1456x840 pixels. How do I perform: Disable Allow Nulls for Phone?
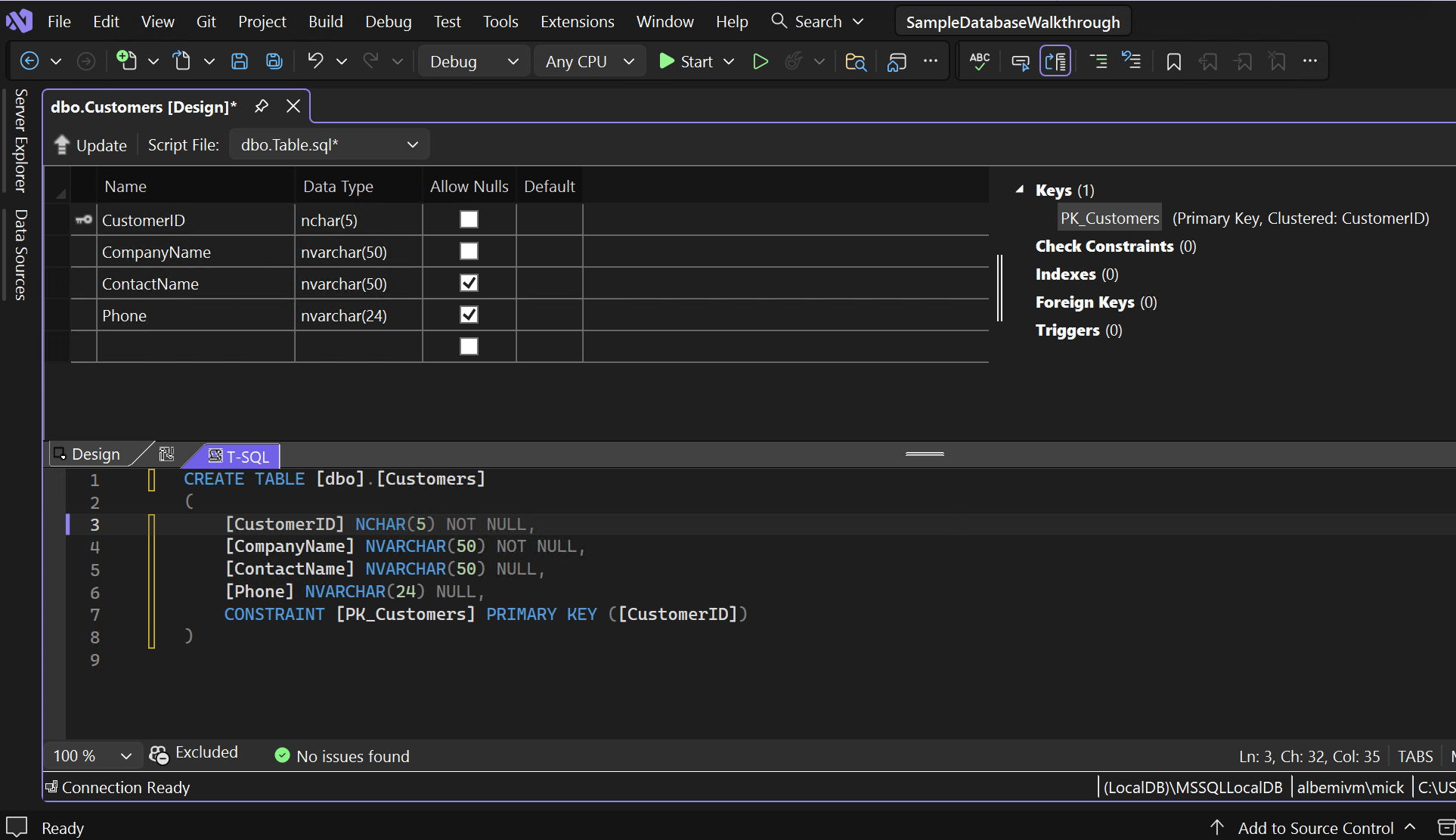click(468, 315)
